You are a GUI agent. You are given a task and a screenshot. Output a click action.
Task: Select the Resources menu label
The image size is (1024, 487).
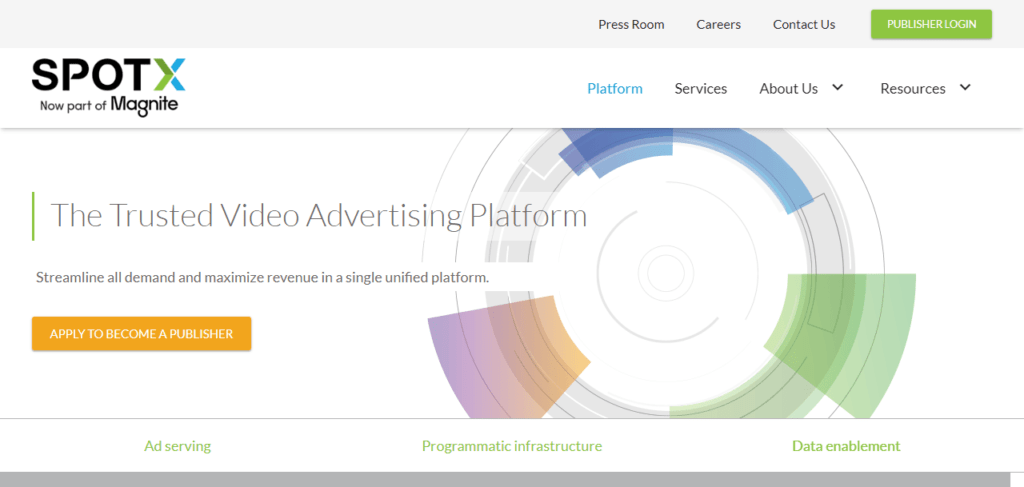tap(912, 89)
